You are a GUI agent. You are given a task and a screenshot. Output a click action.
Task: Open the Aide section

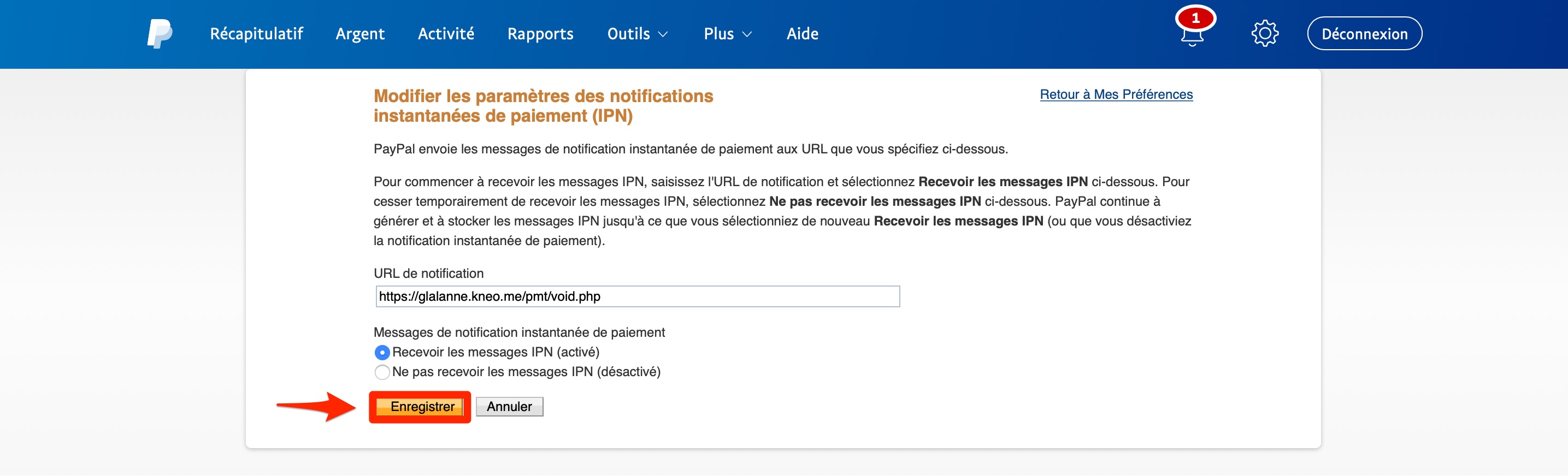[x=802, y=33]
